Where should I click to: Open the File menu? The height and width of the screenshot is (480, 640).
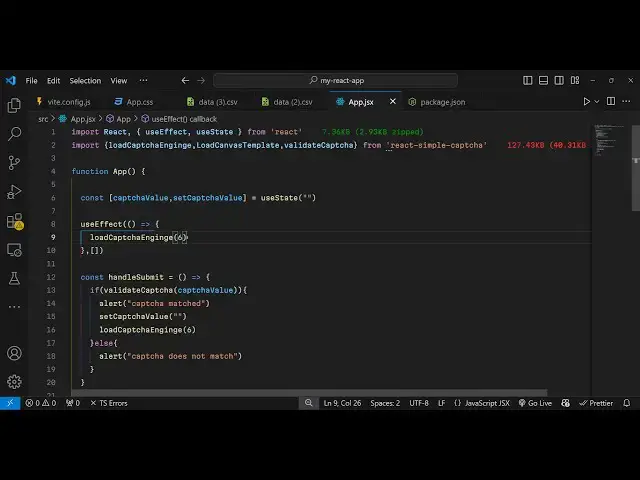(31, 81)
